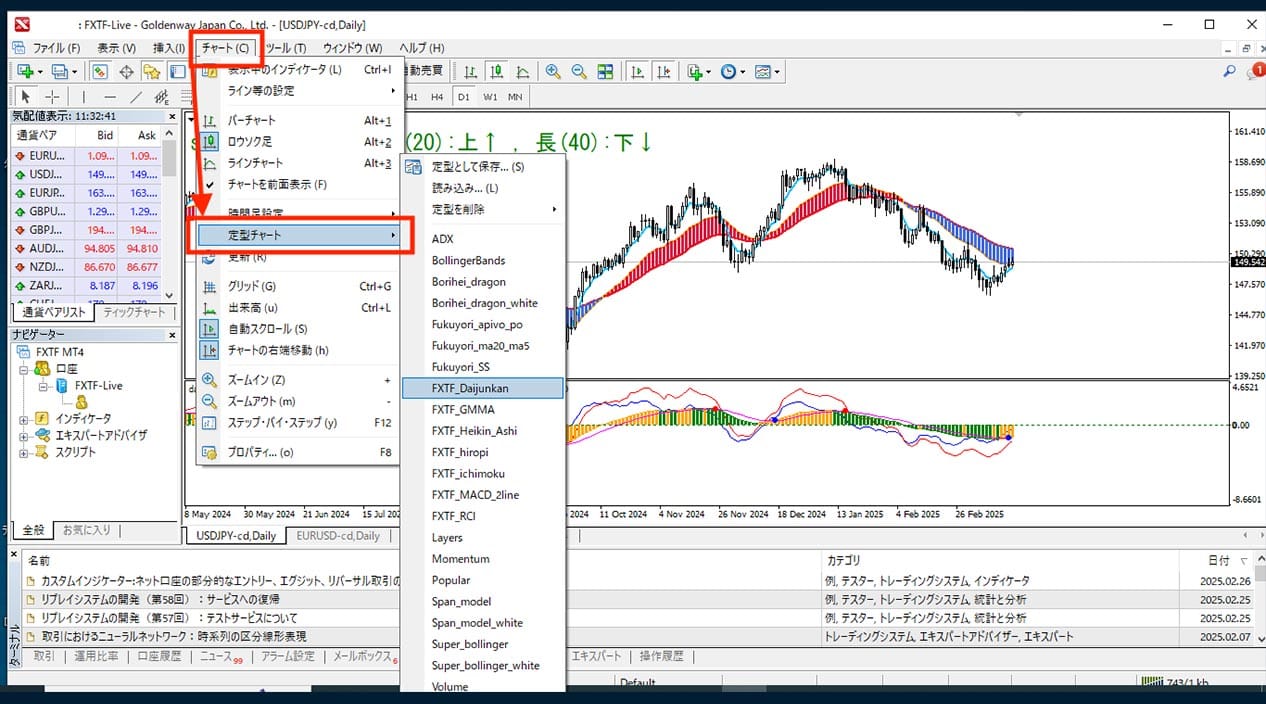
Task: Switch to bar chart via toolbar icon
Action: pyautogui.click(x=470, y=71)
